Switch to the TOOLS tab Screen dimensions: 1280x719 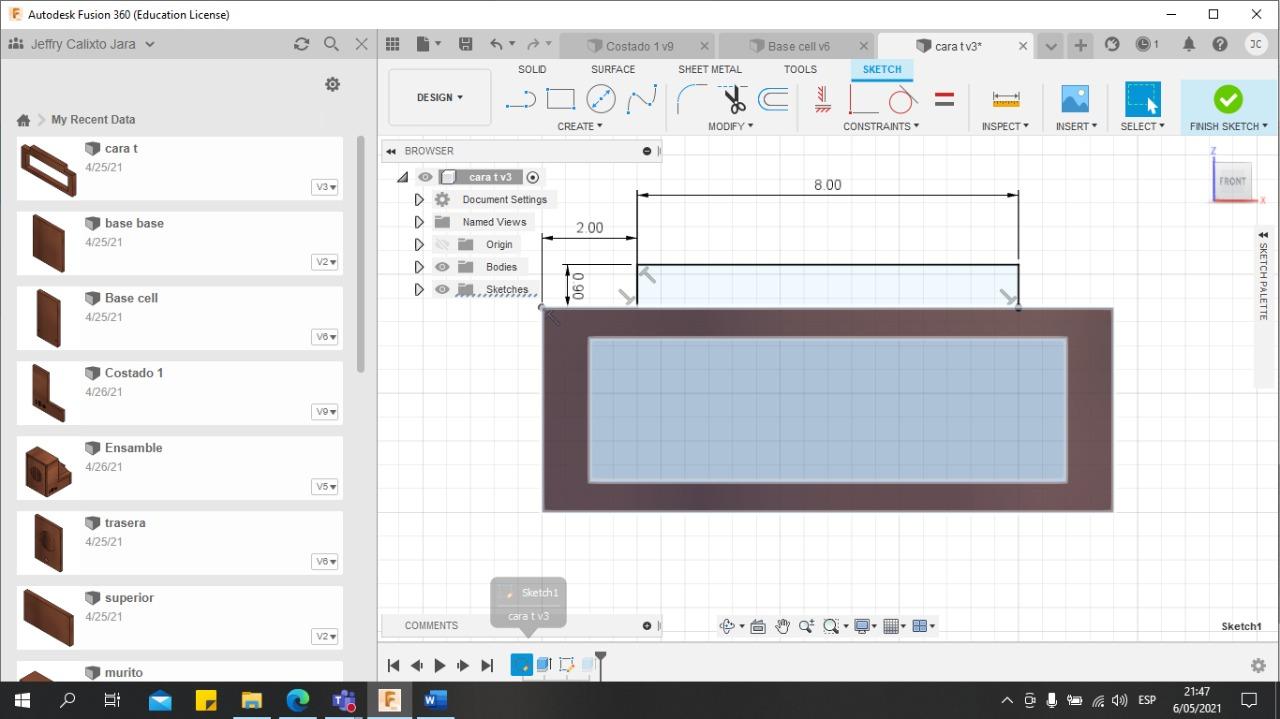point(800,69)
